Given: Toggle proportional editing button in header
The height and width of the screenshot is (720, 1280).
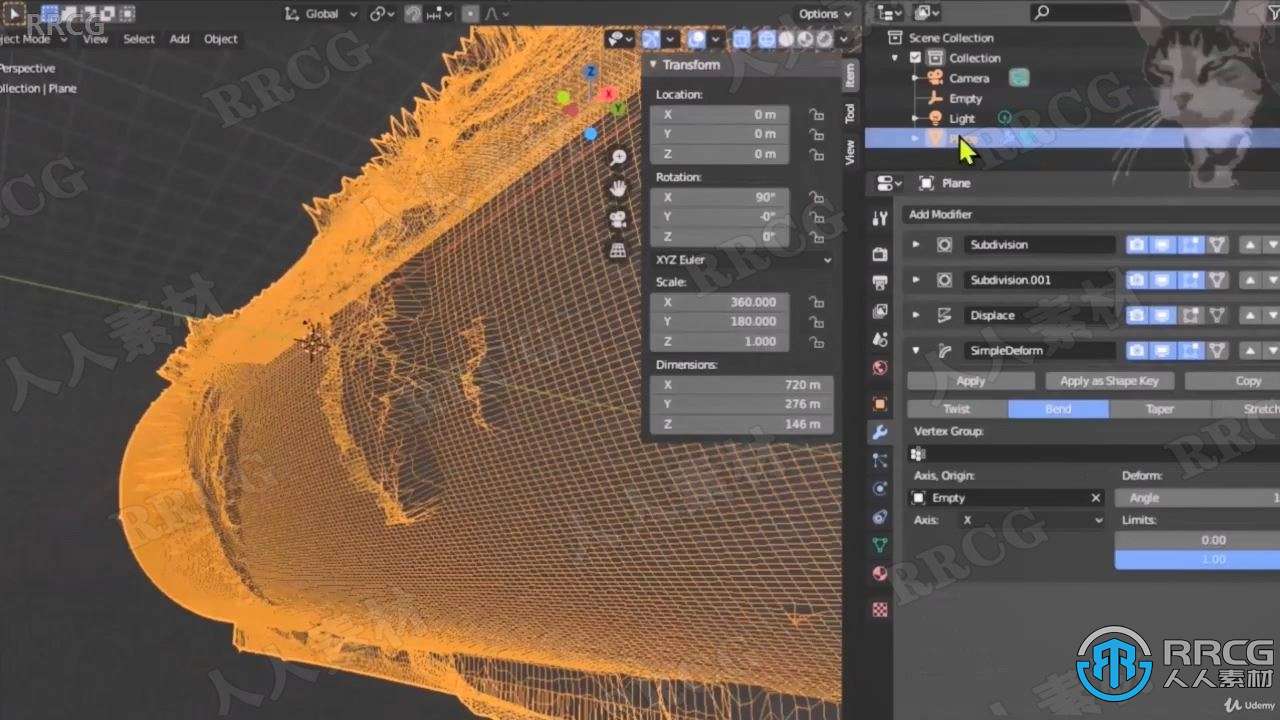Looking at the screenshot, I should 471,13.
